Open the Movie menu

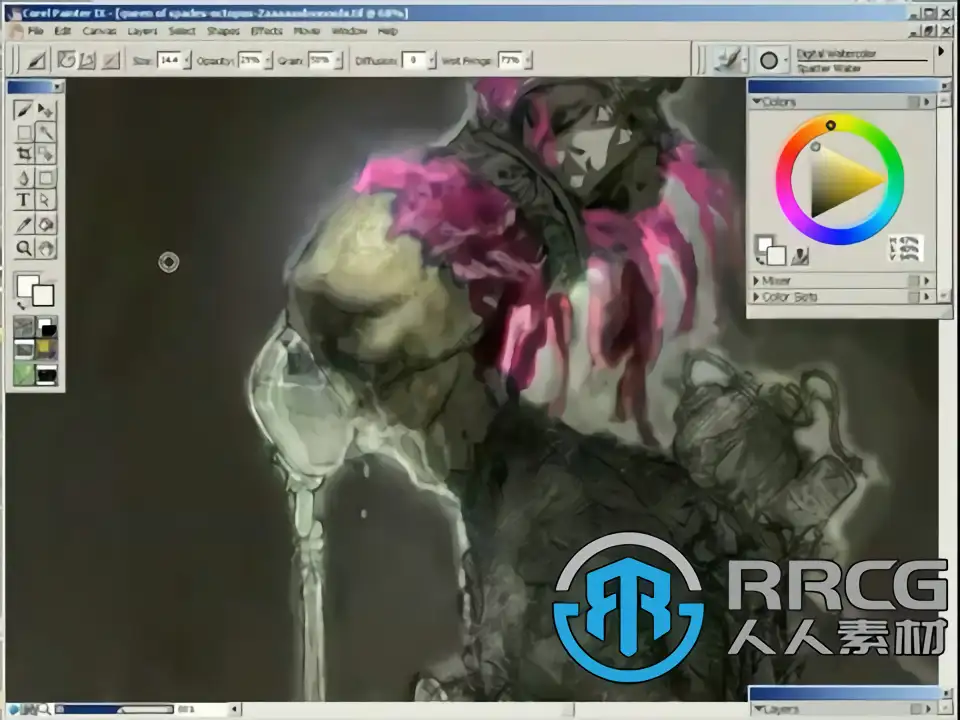tap(307, 31)
